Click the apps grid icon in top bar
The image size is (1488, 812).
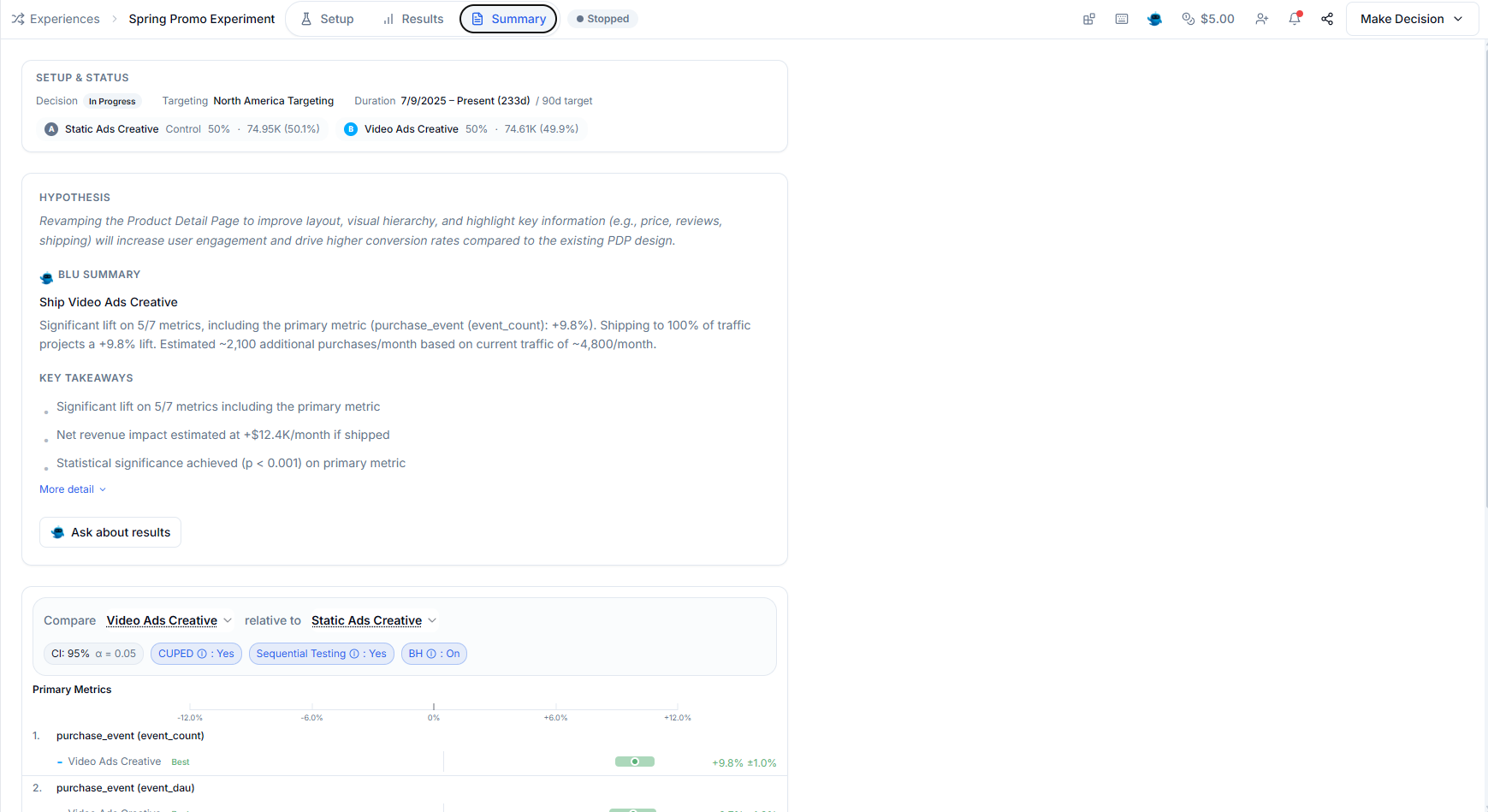click(x=1088, y=18)
